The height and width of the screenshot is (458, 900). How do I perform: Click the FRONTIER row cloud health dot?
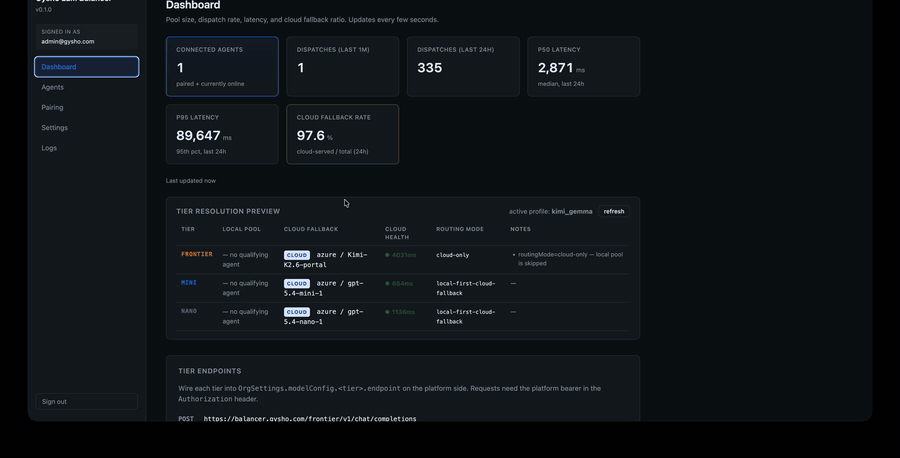point(387,255)
